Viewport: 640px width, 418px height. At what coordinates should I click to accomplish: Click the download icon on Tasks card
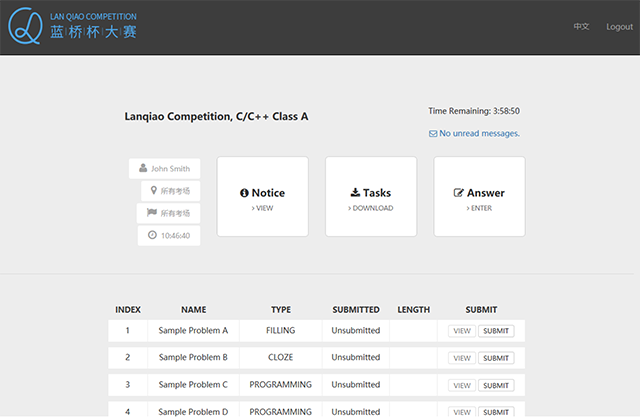tap(355, 193)
